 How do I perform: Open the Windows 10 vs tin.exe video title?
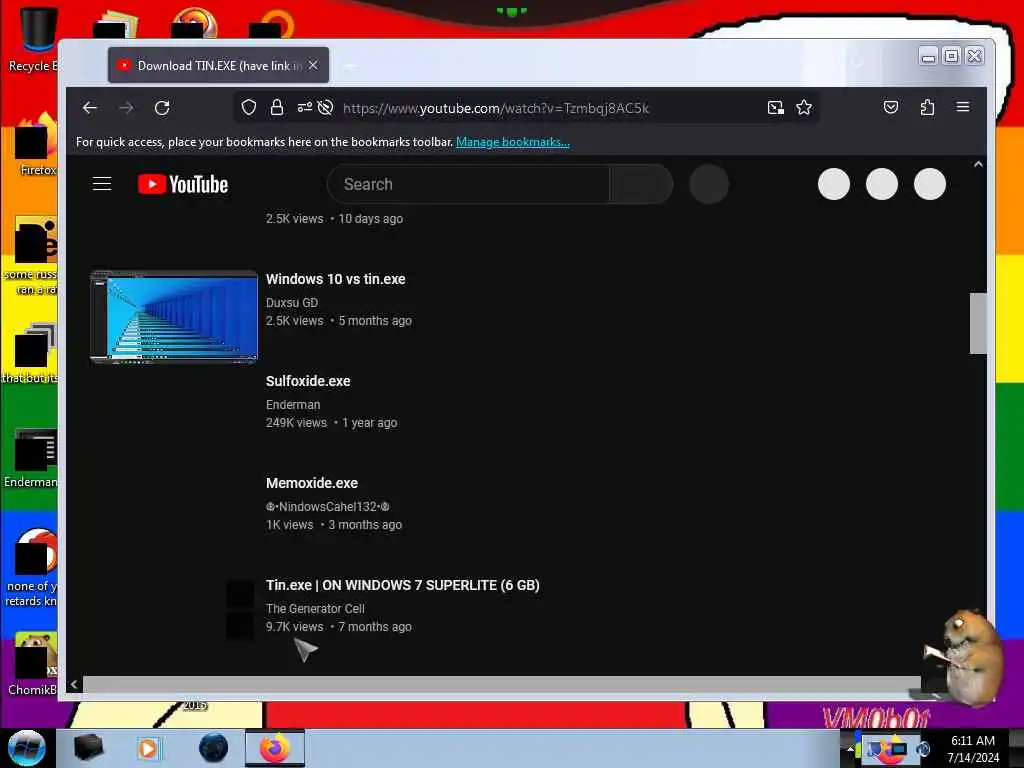(x=336, y=280)
